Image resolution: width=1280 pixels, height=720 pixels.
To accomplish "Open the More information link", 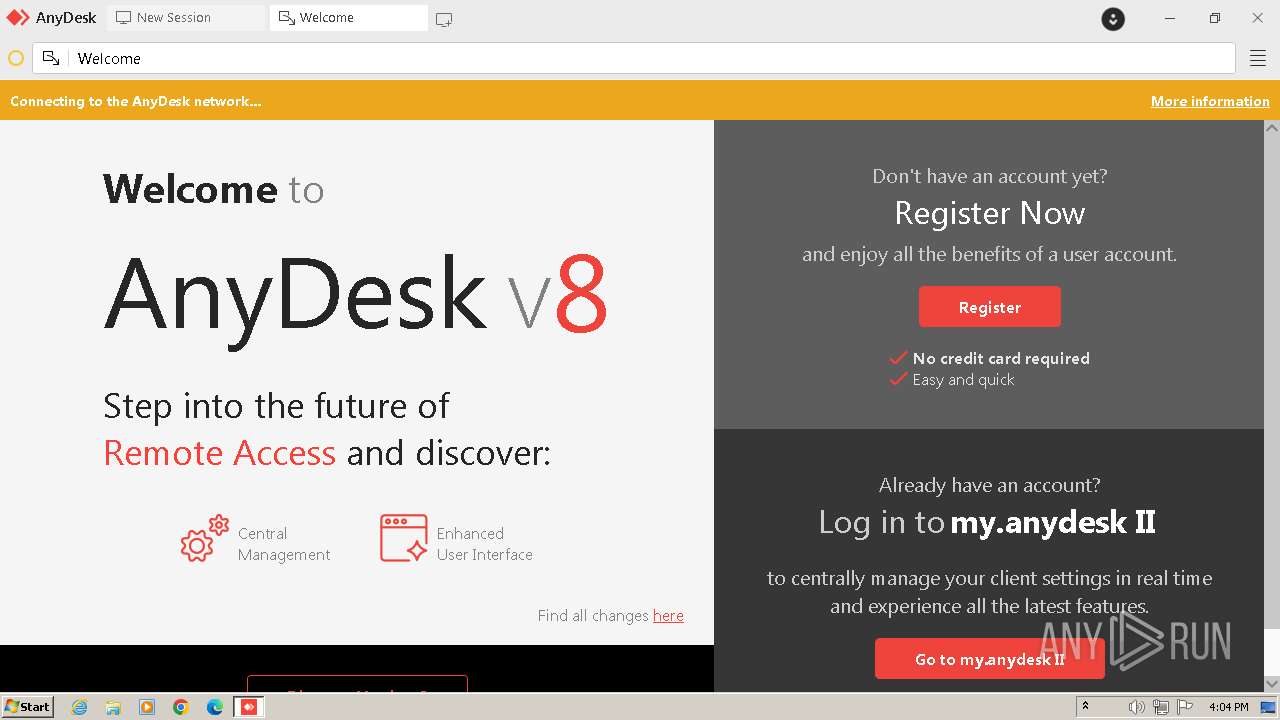I will point(1210,101).
